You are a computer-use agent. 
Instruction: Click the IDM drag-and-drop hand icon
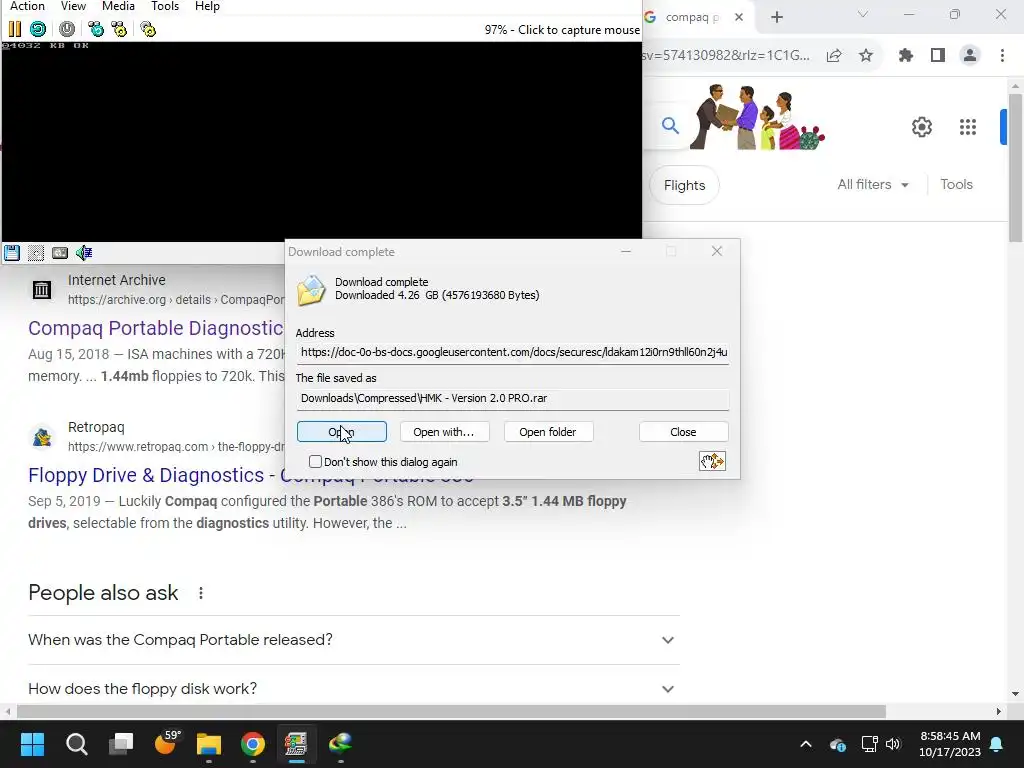coord(712,461)
